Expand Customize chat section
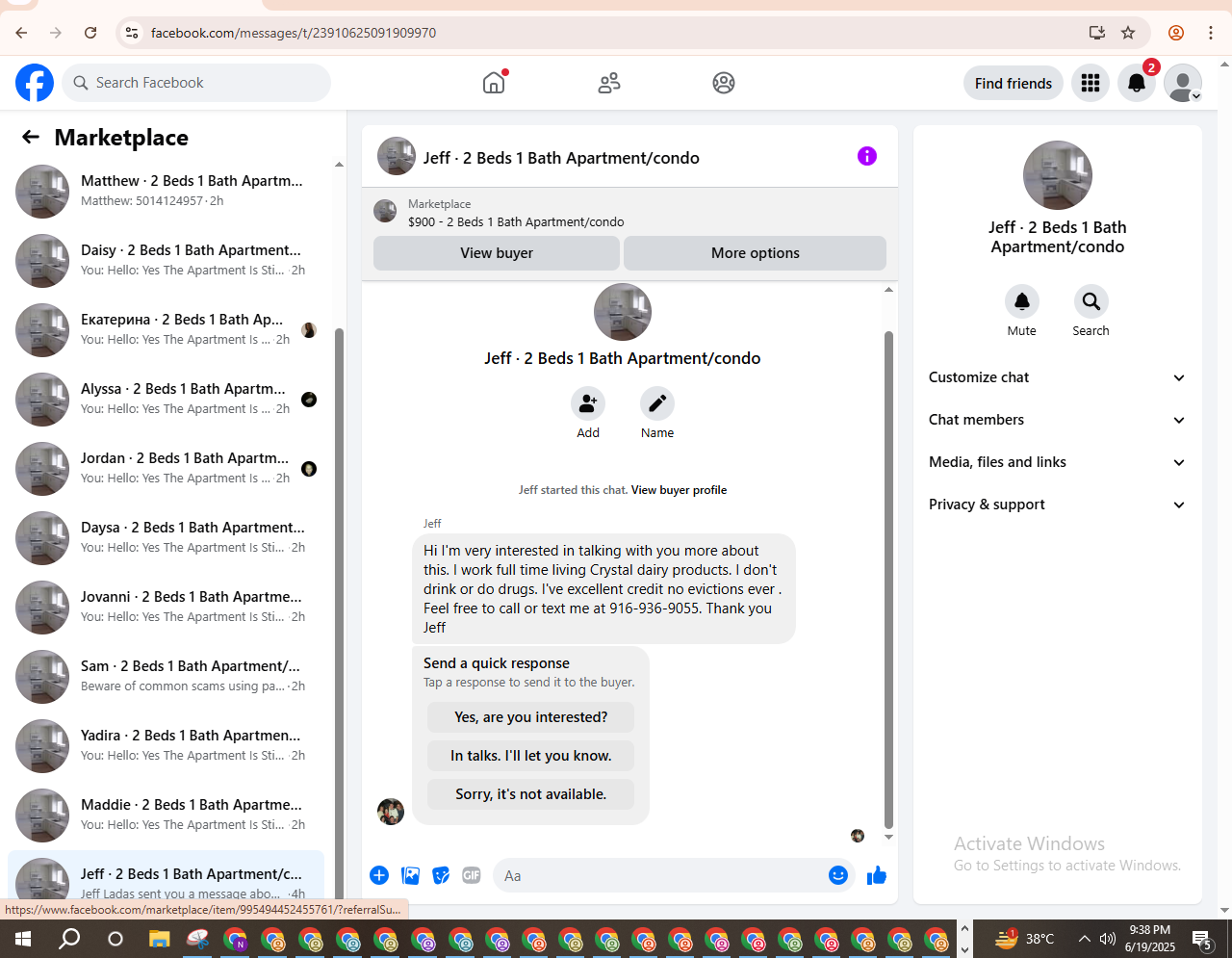Image resolution: width=1232 pixels, height=958 pixels. (1057, 377)
